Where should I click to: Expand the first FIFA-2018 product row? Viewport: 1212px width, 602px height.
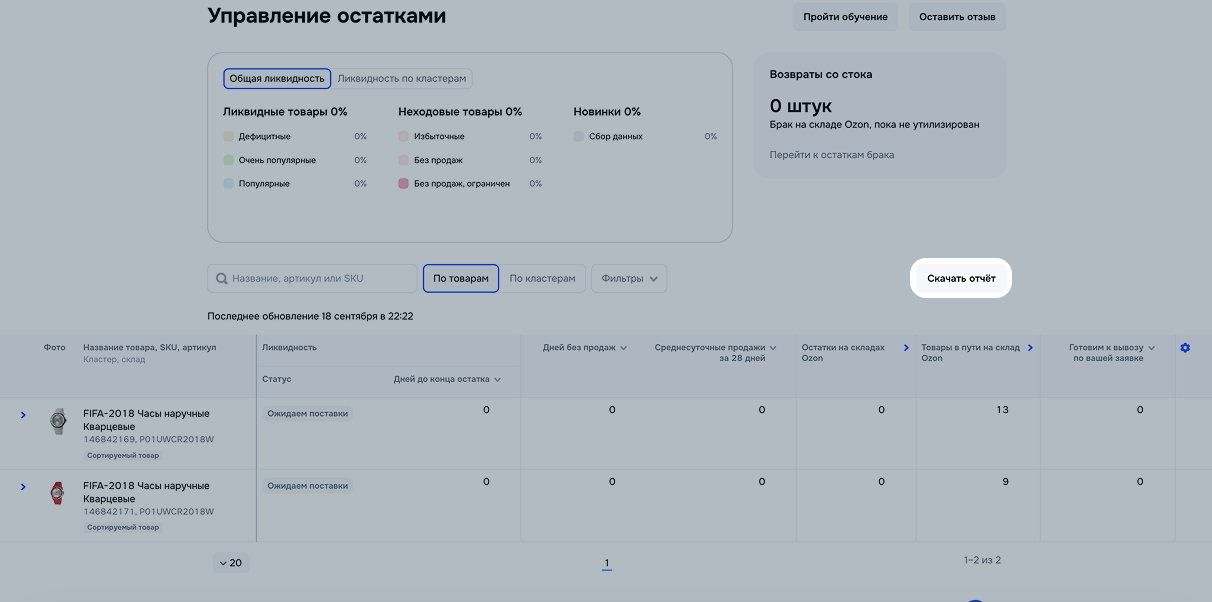(x=23, y=414)
